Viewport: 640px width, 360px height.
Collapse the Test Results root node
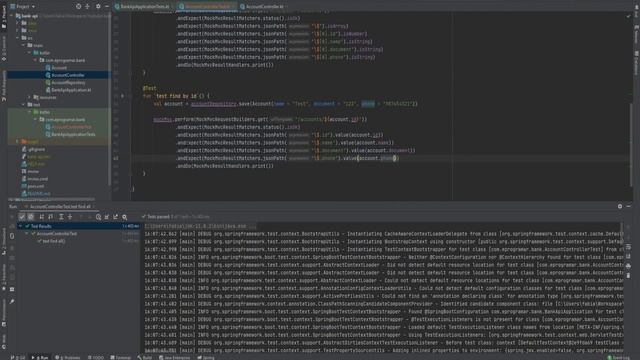click(x=20, y=226)
